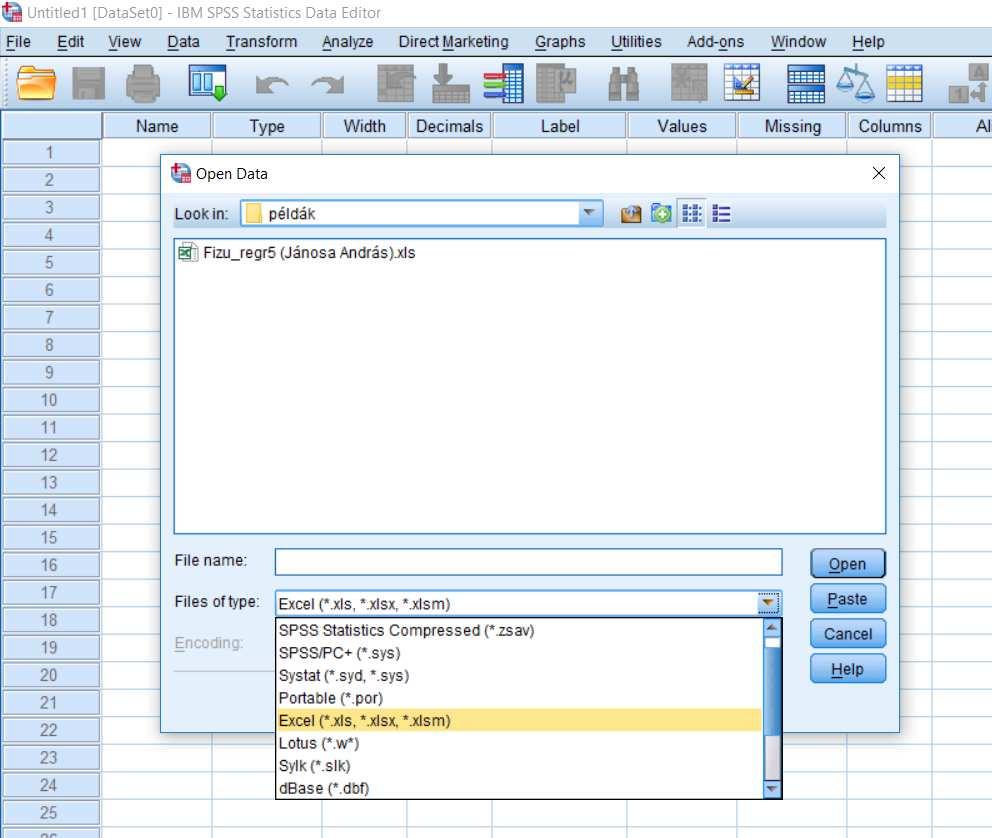992x838 pixels.
Task: Open the Variables info toolbar icon
Action: [x=504, y=83]
